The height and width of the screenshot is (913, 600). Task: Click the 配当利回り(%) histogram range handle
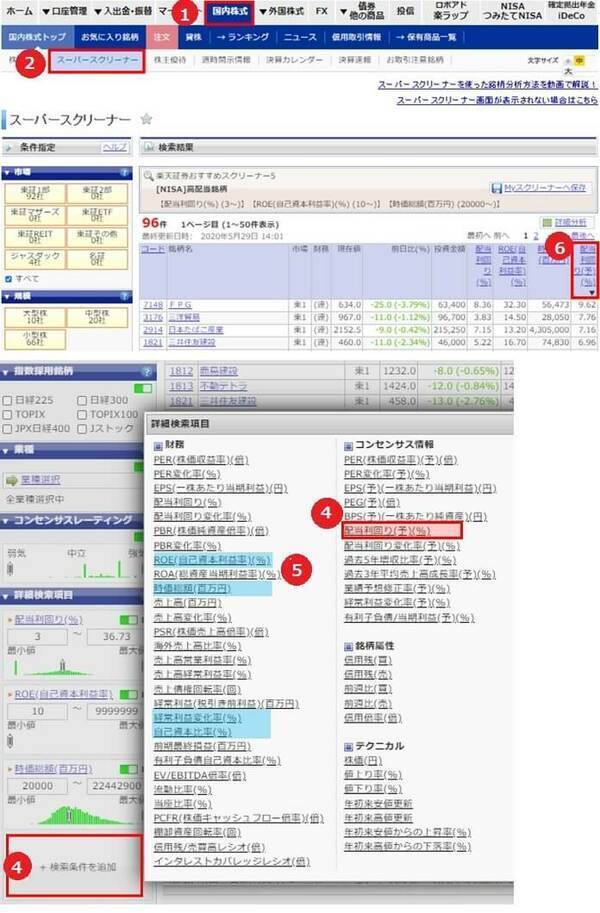pos(62,665)
